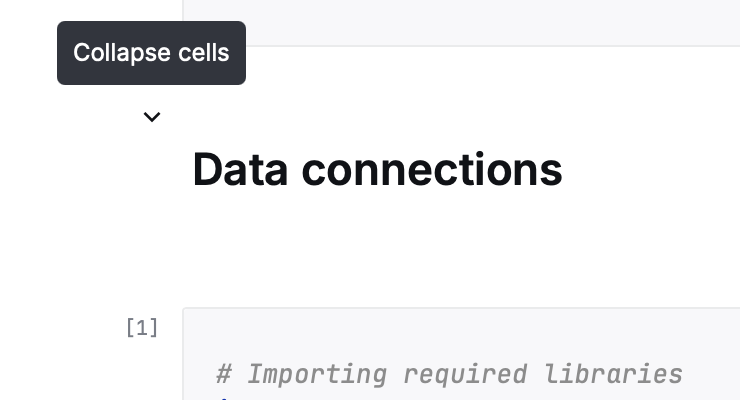Click the word required in the code comment
This screenshot has height=400, width=740.
pos(465,374)
